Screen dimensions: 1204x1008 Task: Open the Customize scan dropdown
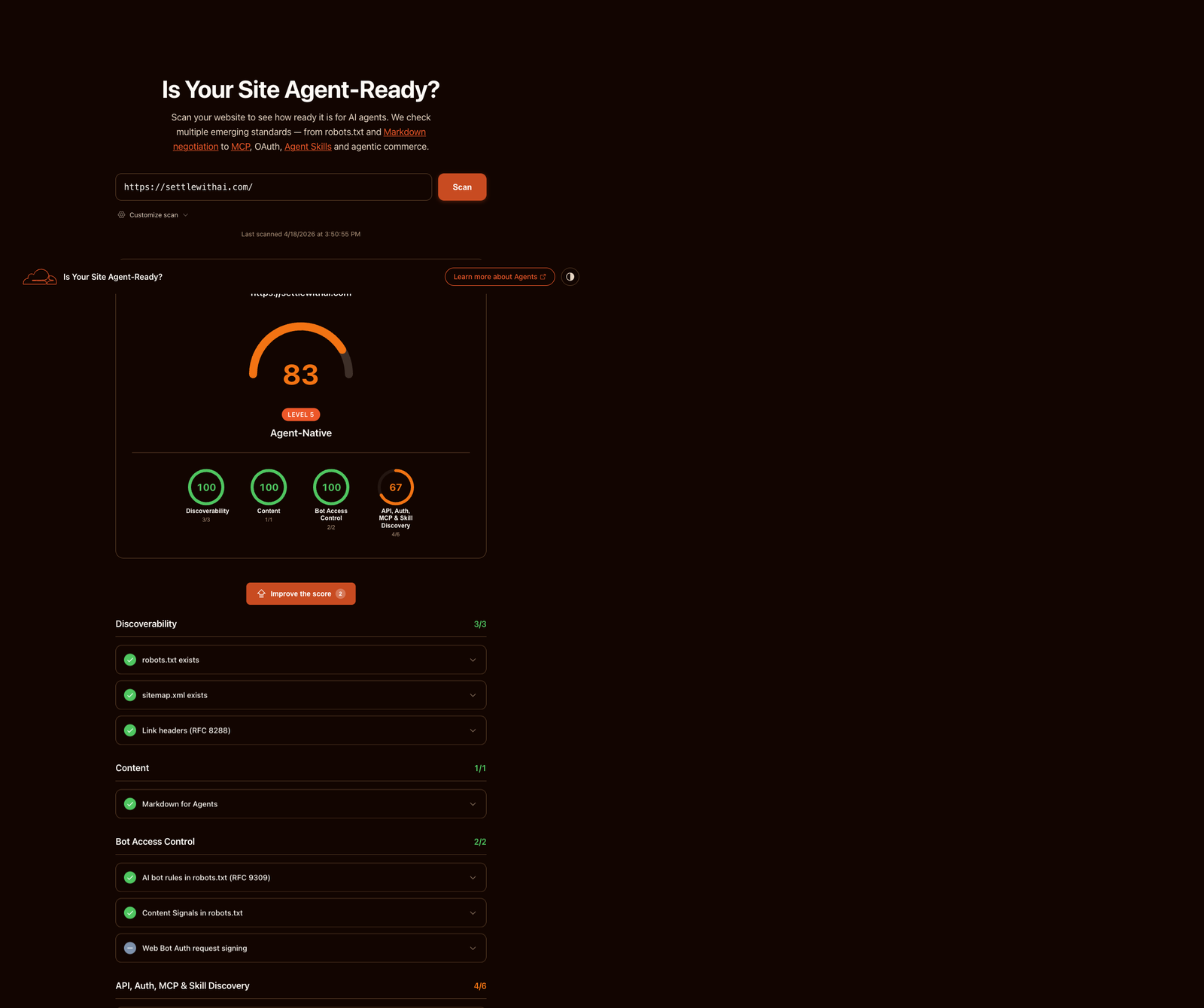[x=153, y=214]
